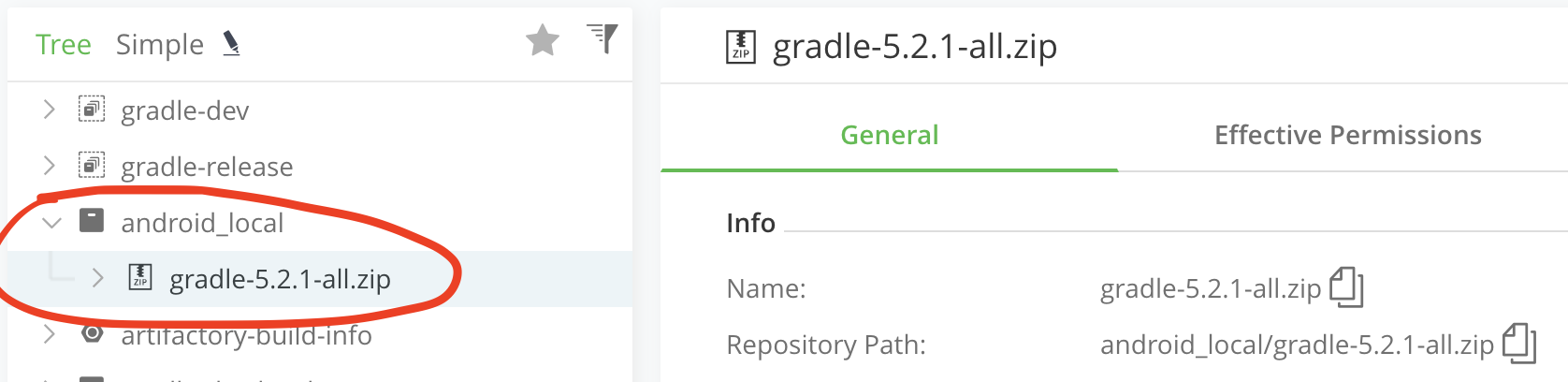The width and height of the screenshot is (1568, 382).
Task: Open the General tab
Action: click(889, 136)
